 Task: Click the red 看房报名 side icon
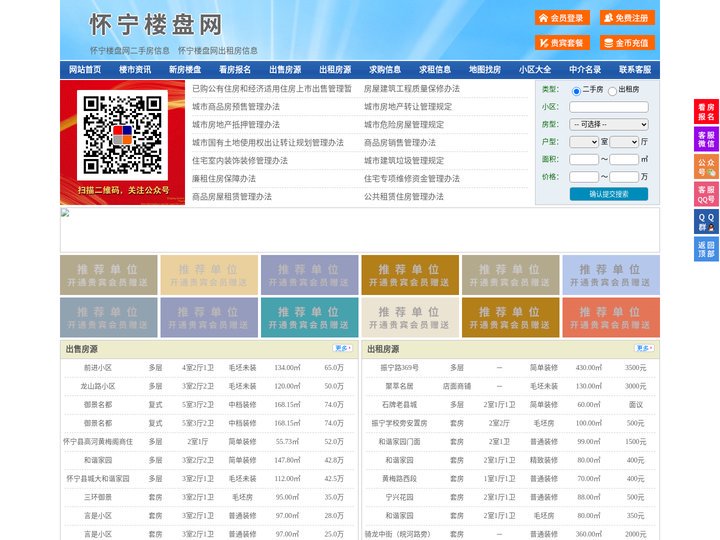tap(706, 112)
